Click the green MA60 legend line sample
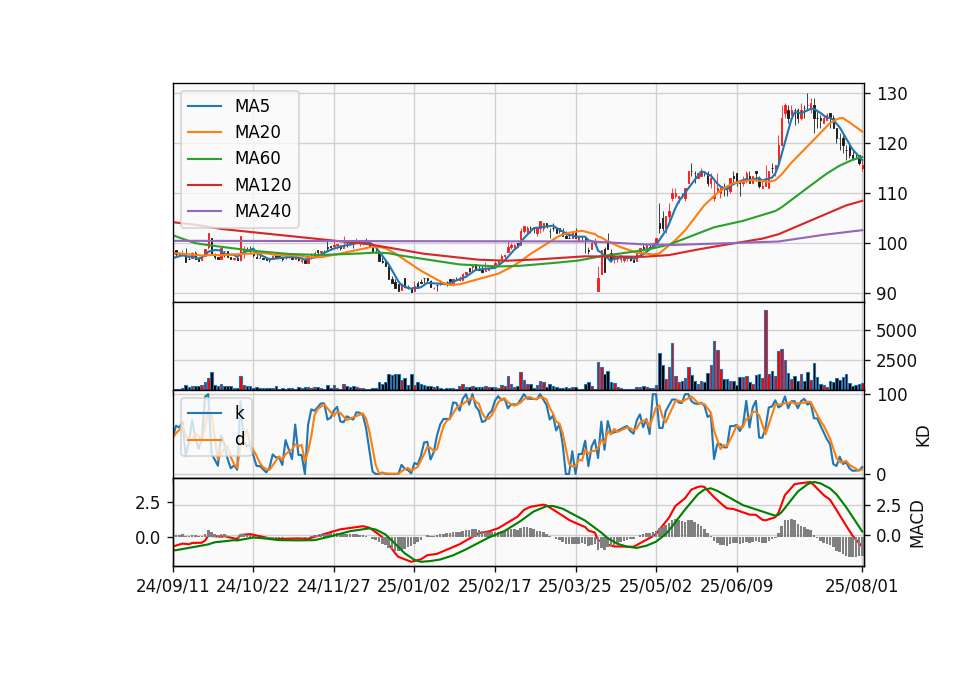The height and width of the screenshot is (690, 960). (204, 159)
